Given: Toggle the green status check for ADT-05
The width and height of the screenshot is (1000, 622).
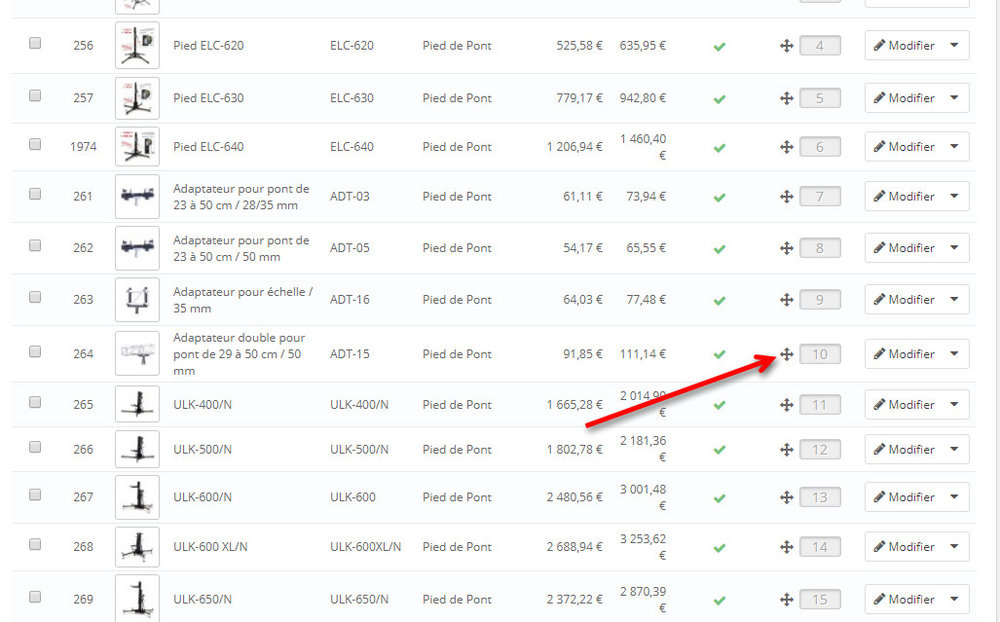Looking at the screenshot, I should 719,249.
